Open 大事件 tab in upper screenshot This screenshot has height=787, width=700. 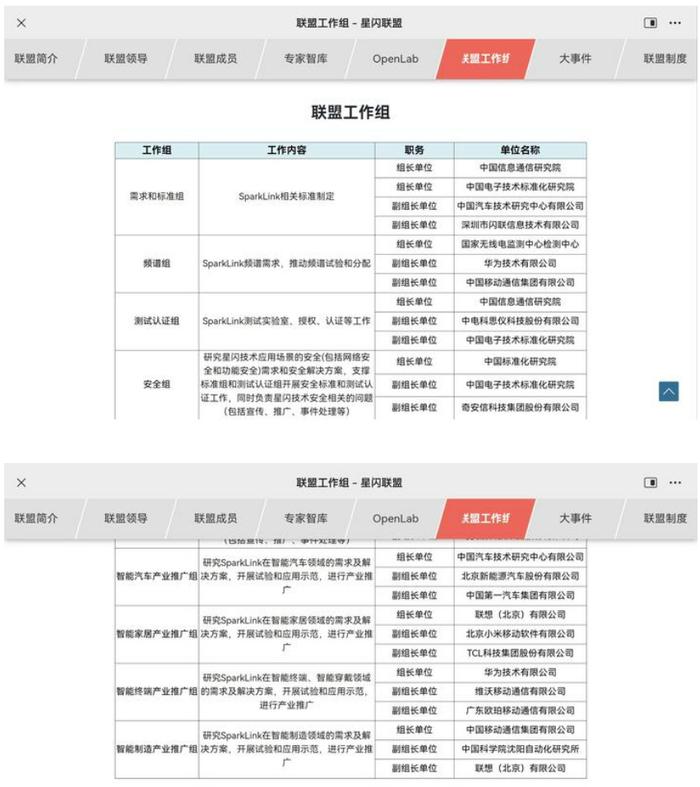tap(575, 59)
